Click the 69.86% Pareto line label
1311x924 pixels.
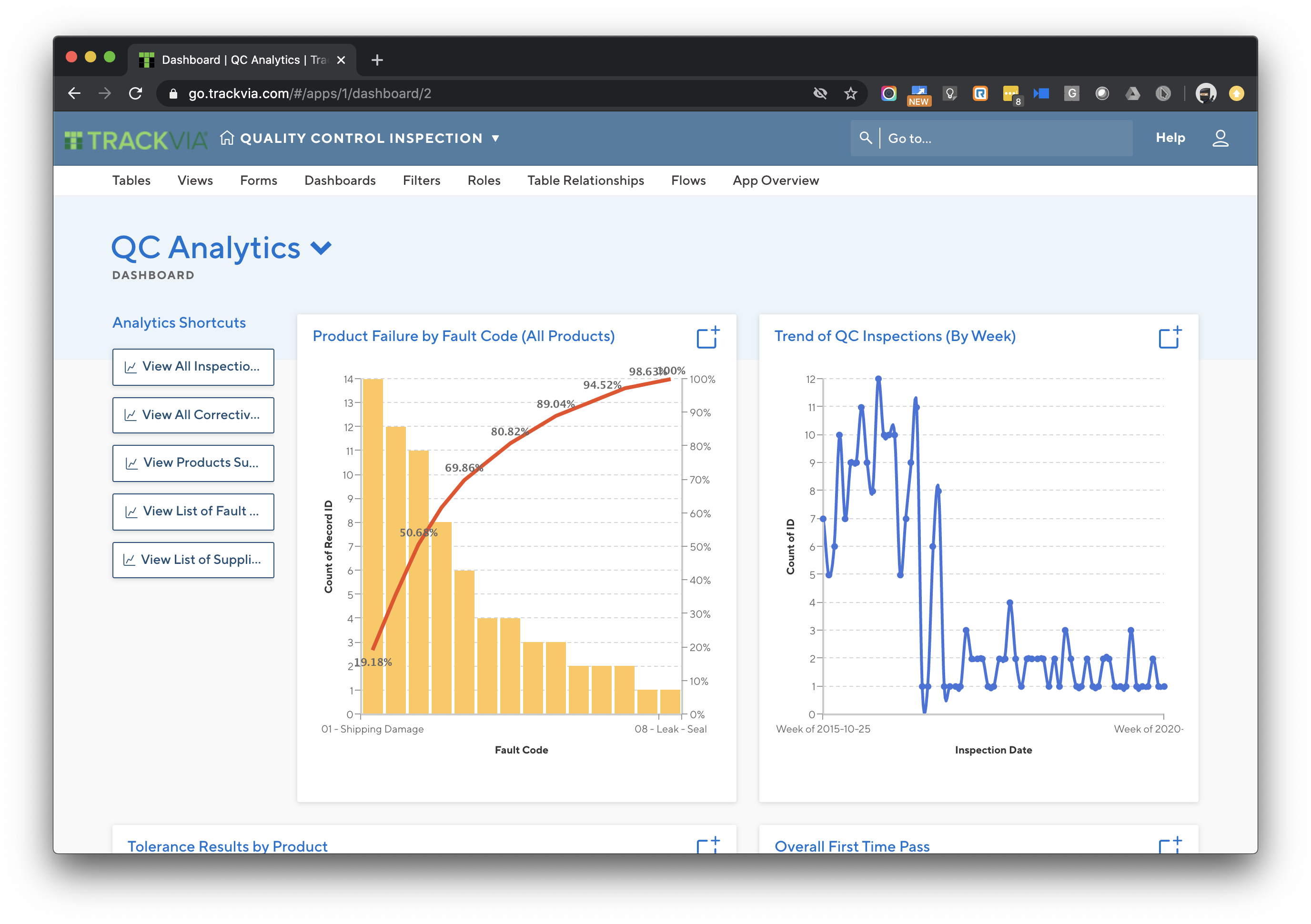coord(464,467)
